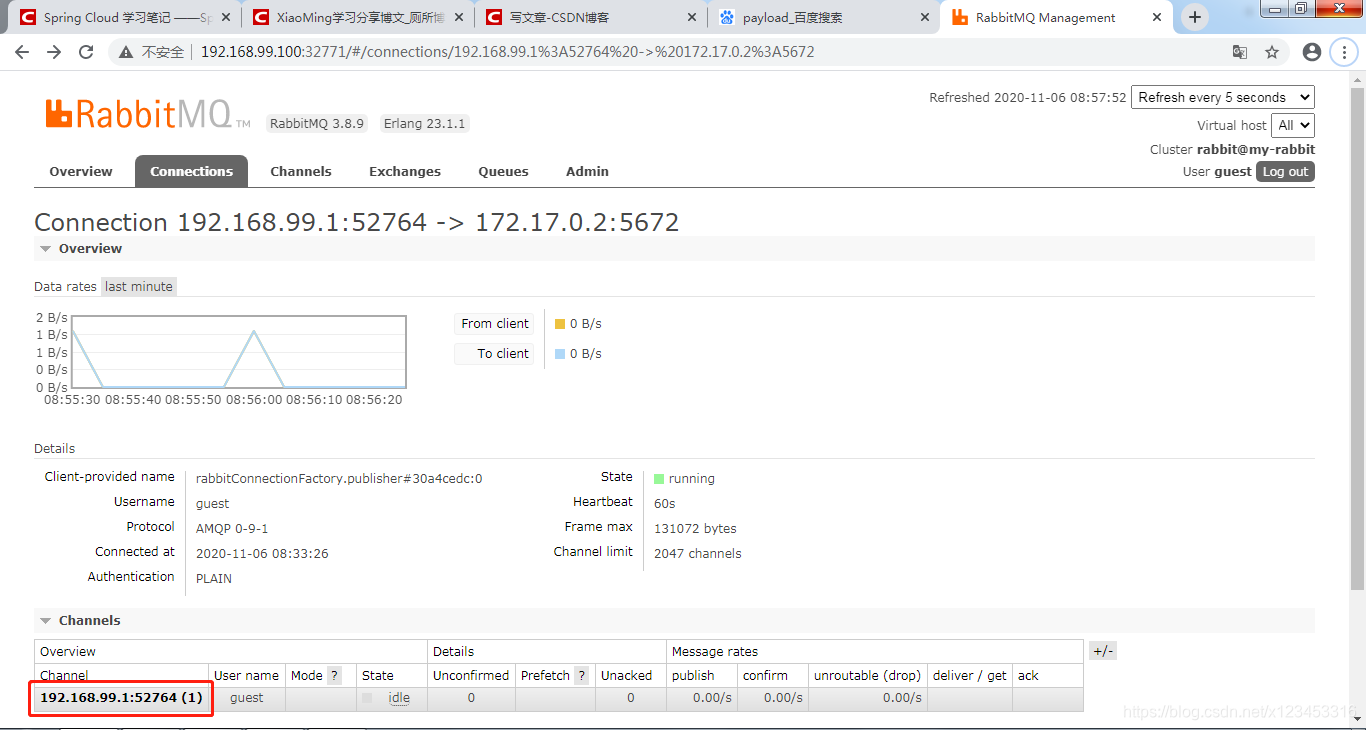The image size is (1366, 730).
Task: Click the From client legend label
Action: click(495, 324)
